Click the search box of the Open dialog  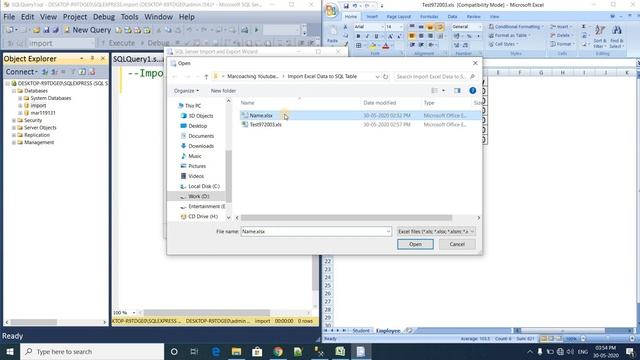tap(435, 76)
